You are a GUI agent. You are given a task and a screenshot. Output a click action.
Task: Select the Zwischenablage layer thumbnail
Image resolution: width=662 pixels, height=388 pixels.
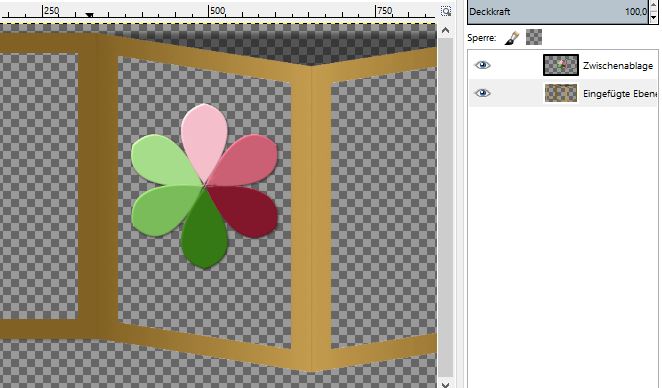pyautogui.click(x=561, y=65)
